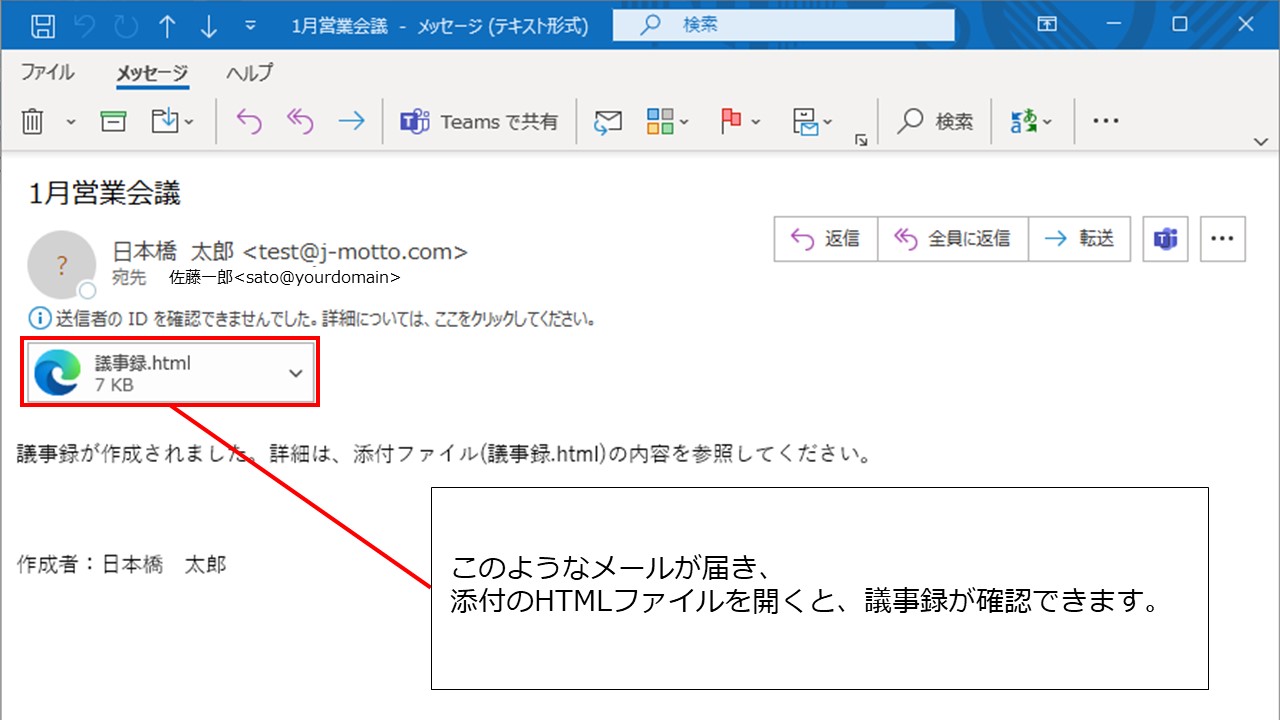Screen dimensions: 1280x720
Task: Click the 返信 button in message header
Action: coord(826,239)
